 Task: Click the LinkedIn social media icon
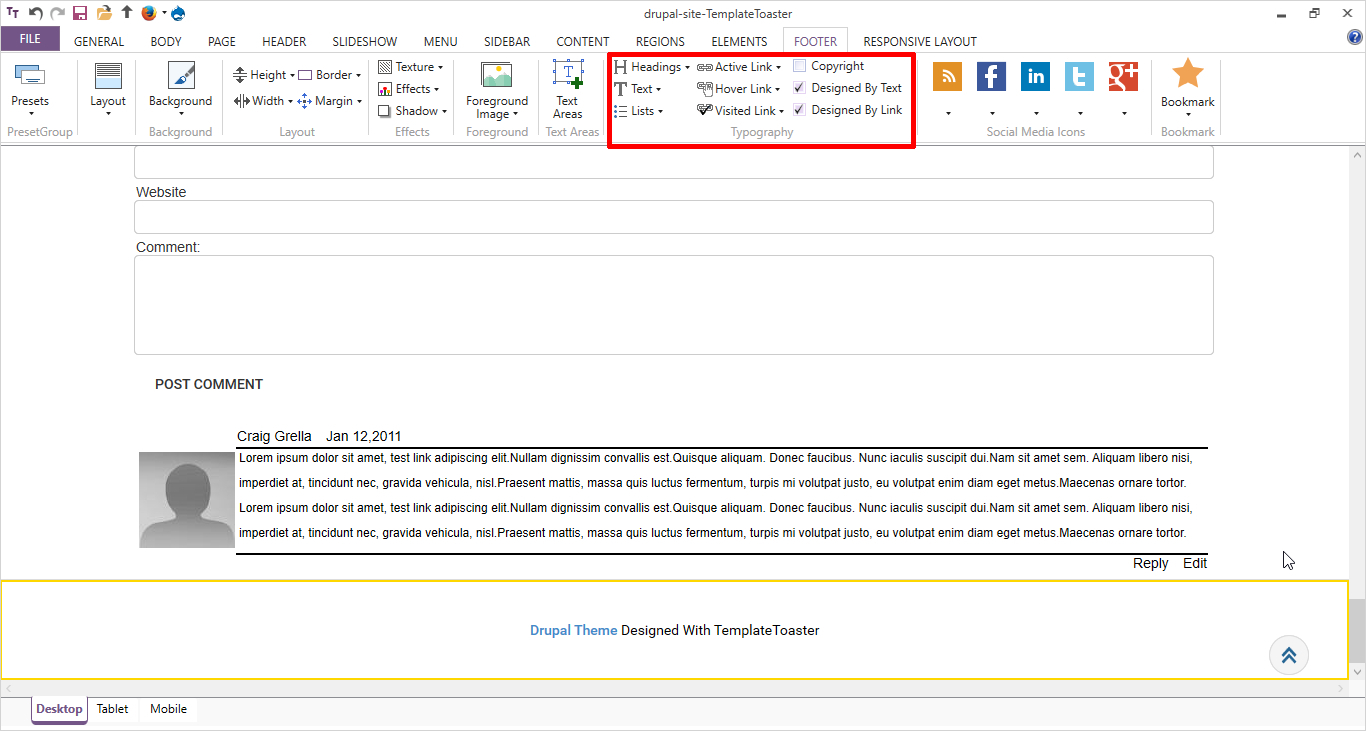tap(1035, 77)
